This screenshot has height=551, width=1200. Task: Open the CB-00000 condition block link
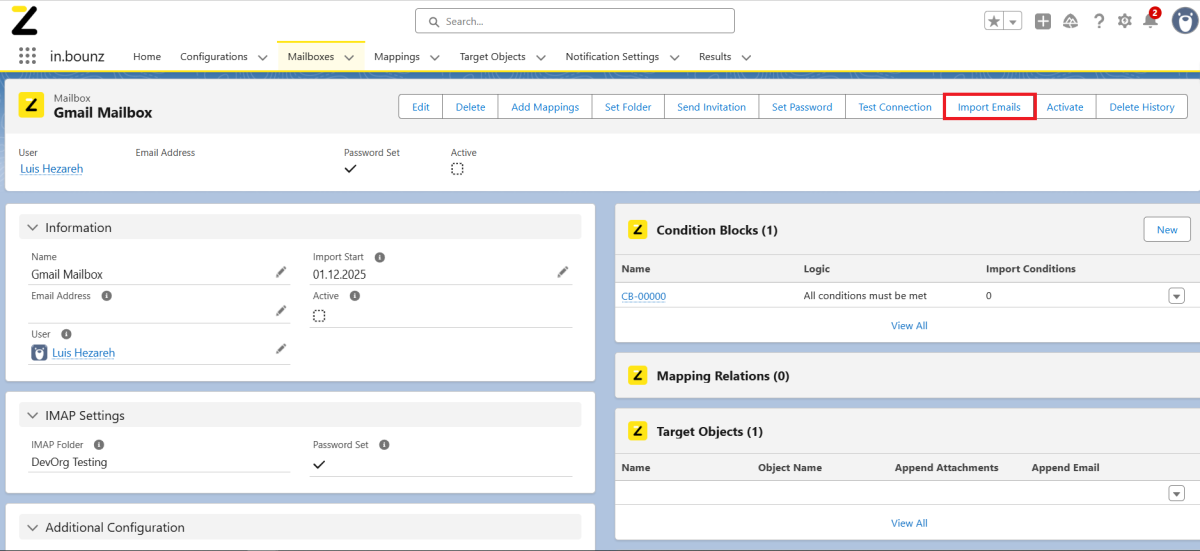tap(643, 297)
